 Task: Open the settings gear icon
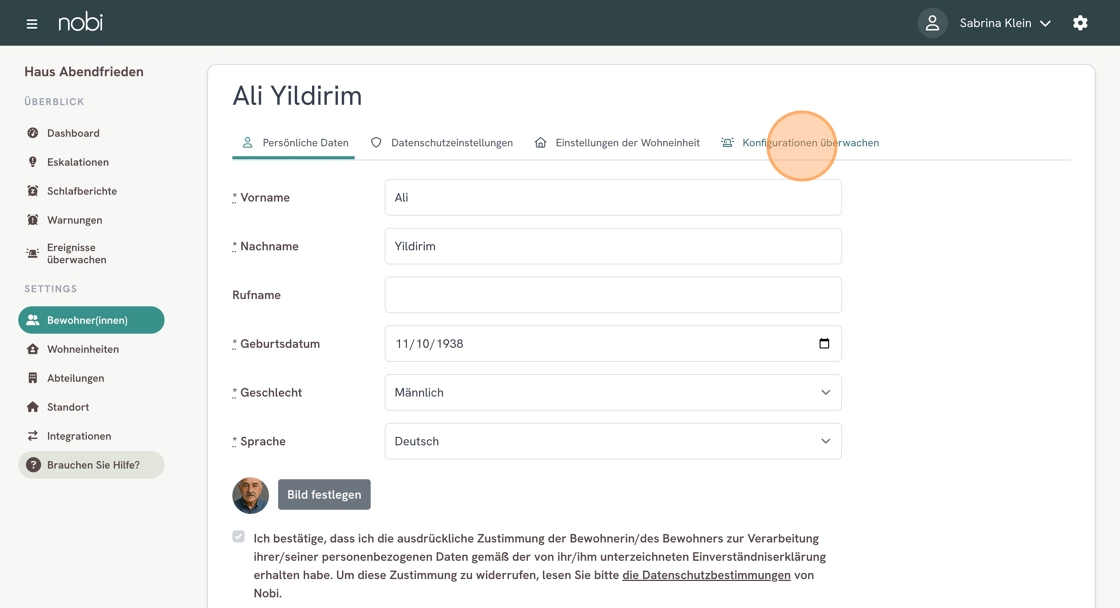tap(1080, 23)
